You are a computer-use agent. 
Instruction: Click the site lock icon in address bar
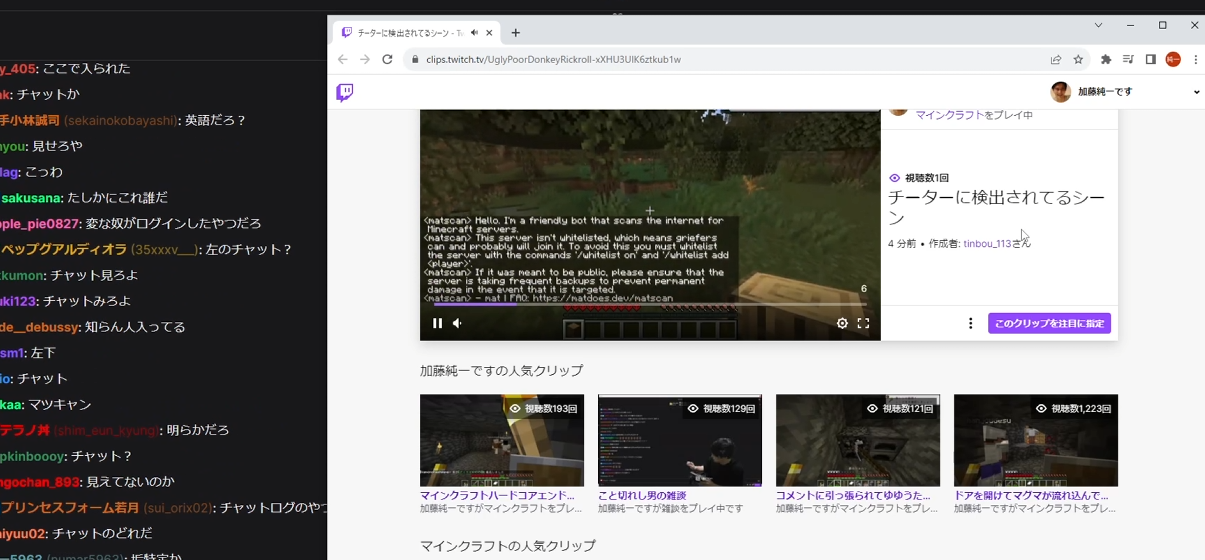(415, 59)
